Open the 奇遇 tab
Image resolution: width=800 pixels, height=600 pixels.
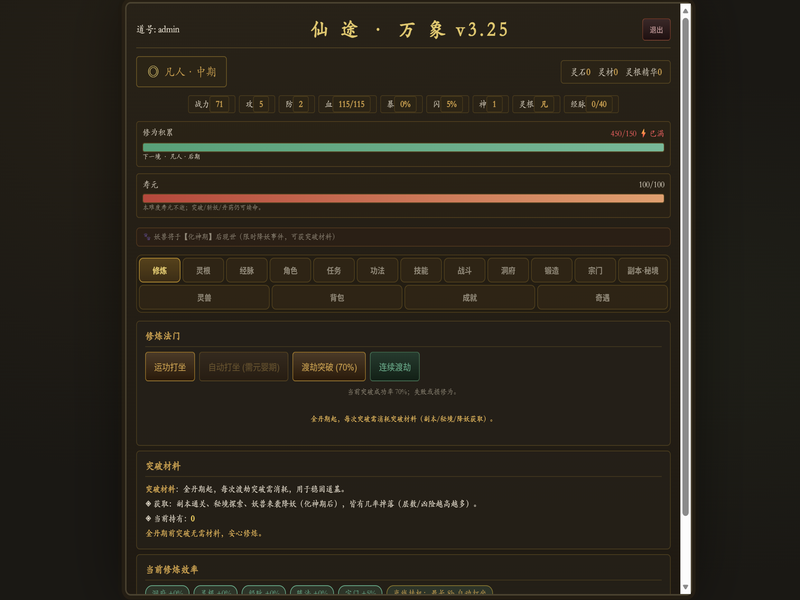coord(603,297)
